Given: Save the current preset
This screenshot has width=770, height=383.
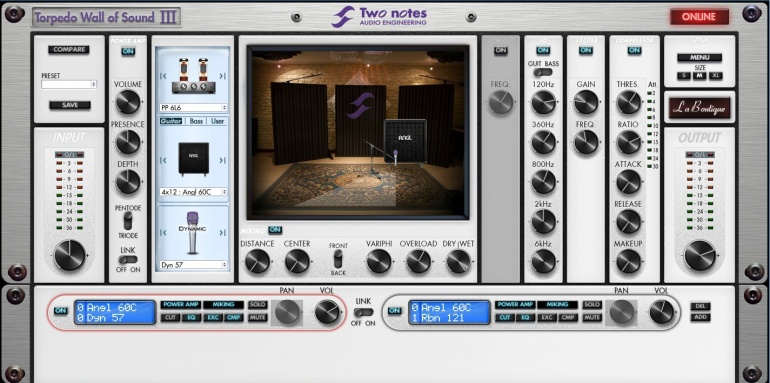Looking at the screenshot, I should (x=70, y=105).
